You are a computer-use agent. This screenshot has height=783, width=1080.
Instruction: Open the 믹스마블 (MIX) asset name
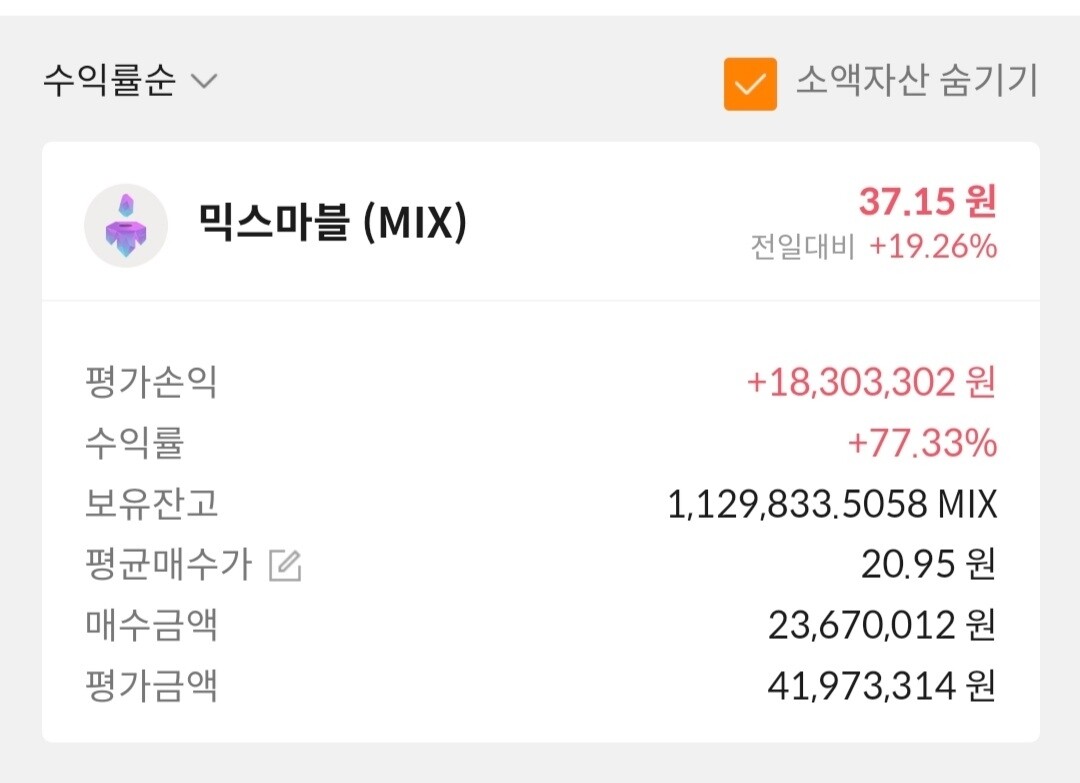pyautogui.click(x=332, y=224)
